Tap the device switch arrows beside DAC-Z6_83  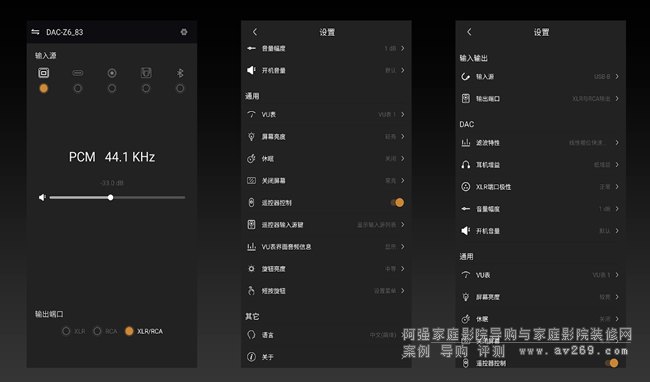point(36,32)
